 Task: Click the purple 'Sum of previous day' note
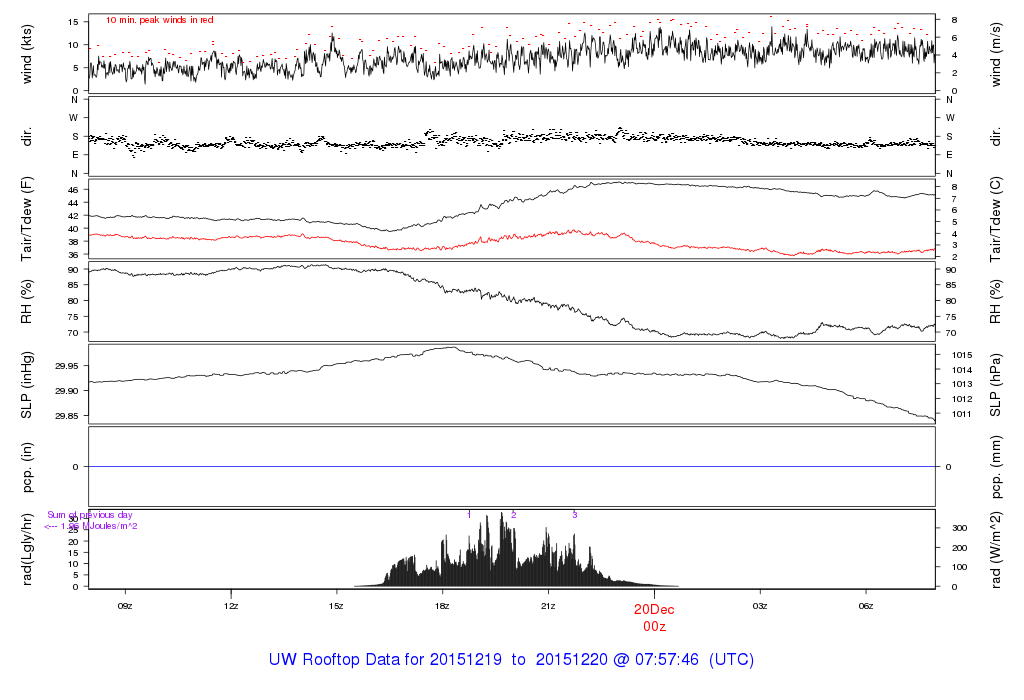click(x=89, y=515)
